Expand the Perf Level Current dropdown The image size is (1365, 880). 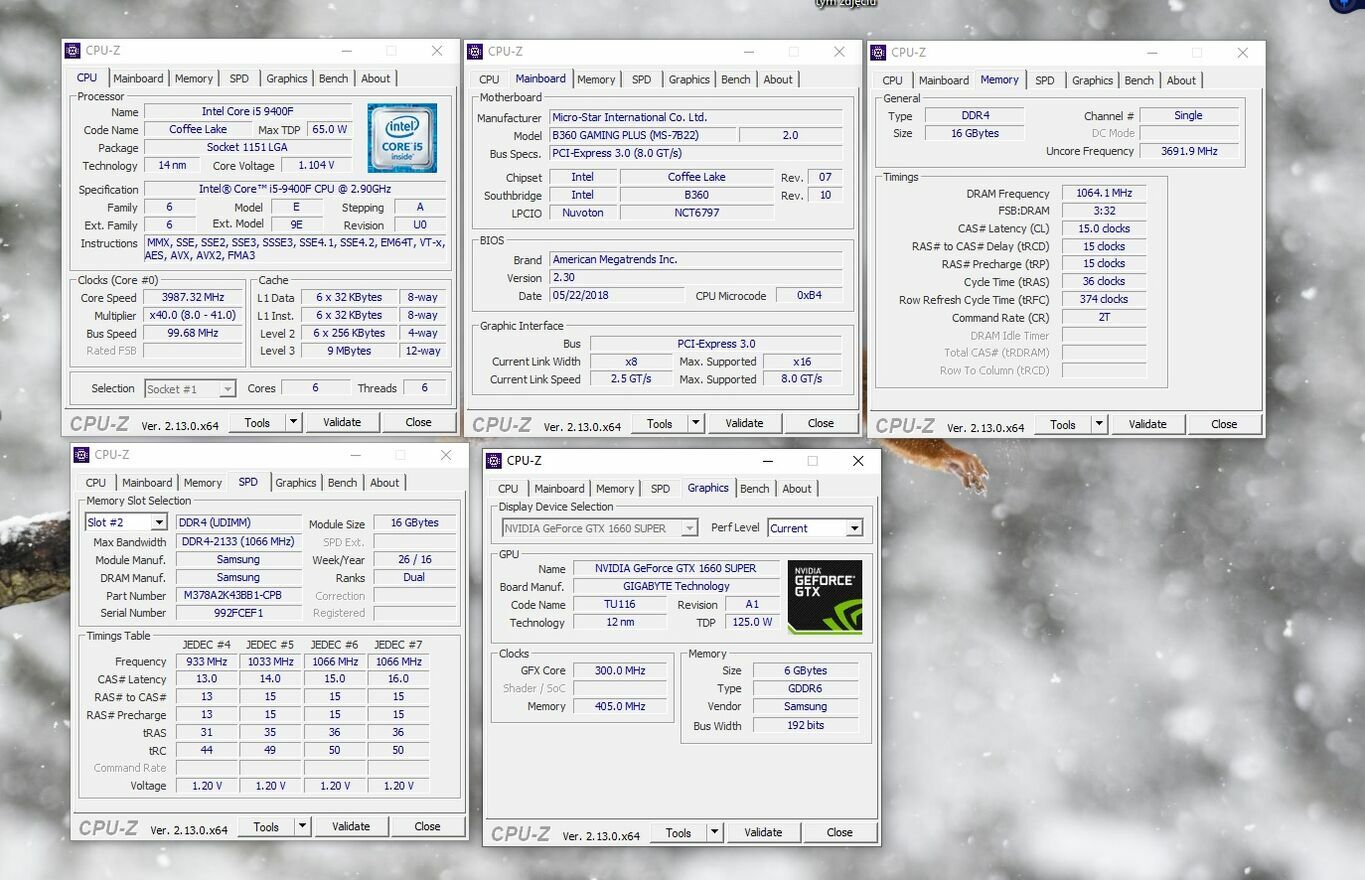coord(853,528)
